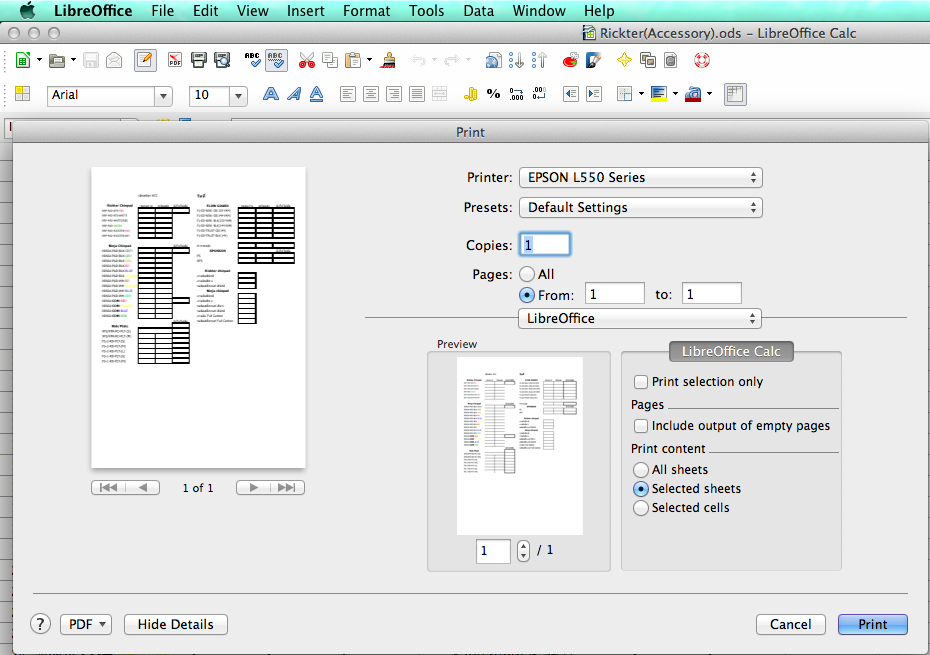
Task: Click the Background Color yellow swatch icon
Action: tap(659, 94)
